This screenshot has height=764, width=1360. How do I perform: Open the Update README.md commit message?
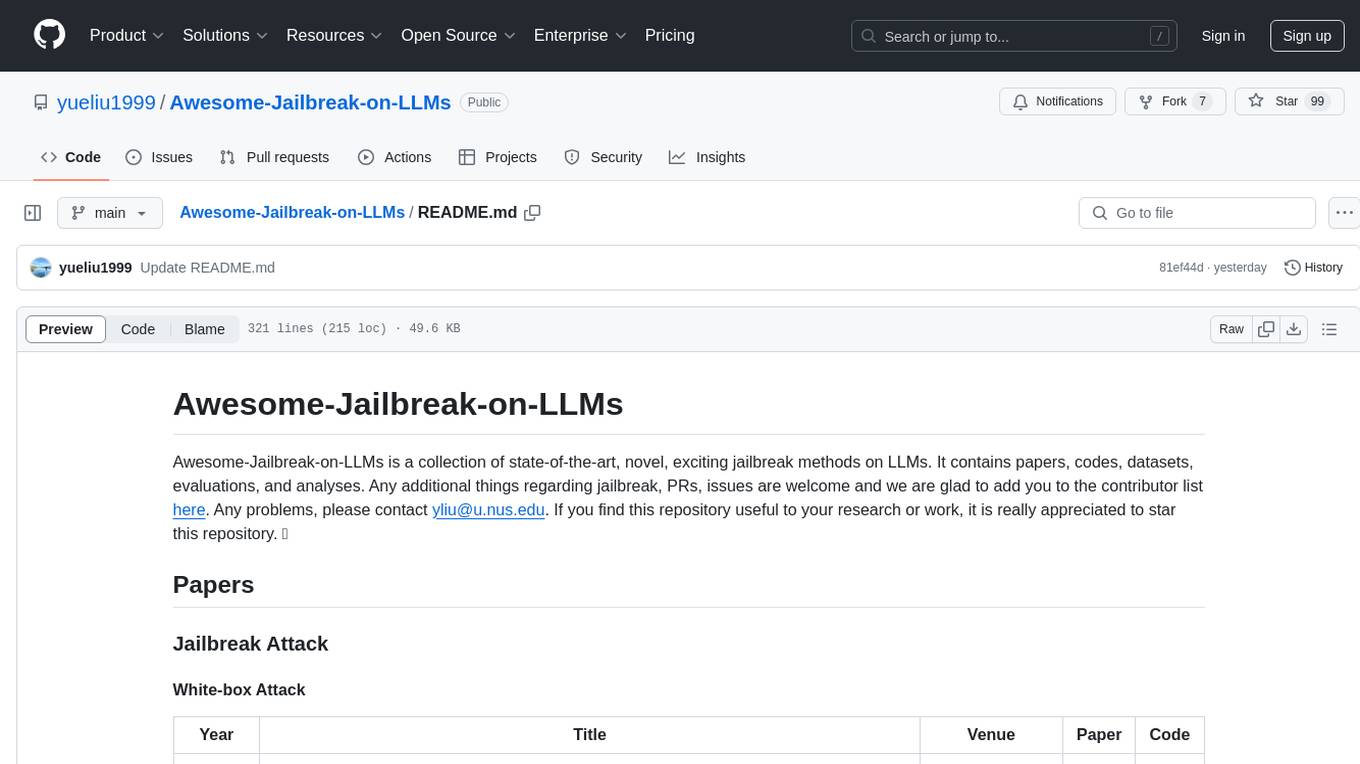(207, 267)
